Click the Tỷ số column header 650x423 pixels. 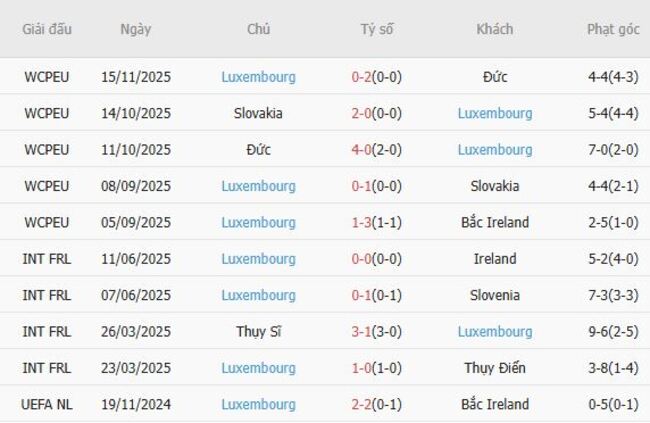tap(377, 29)
